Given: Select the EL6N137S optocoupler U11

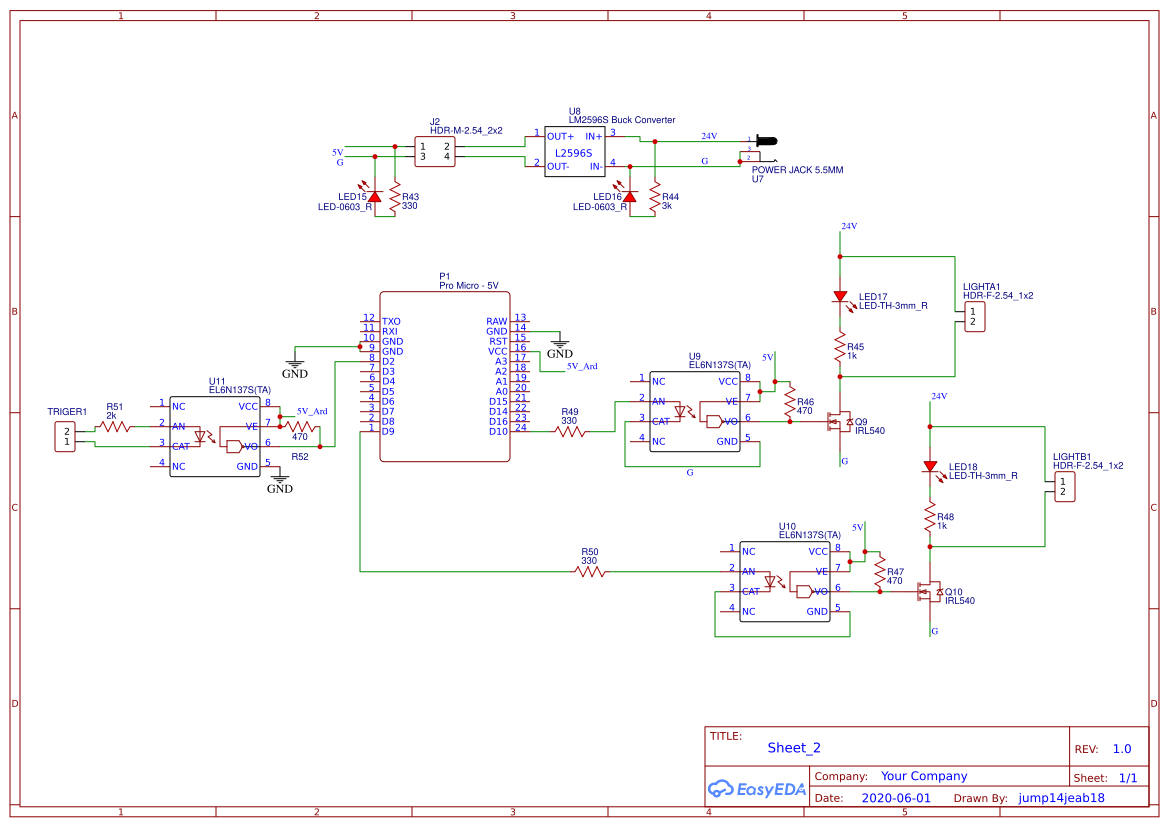Looking at the screenshot, I should 214,434.
